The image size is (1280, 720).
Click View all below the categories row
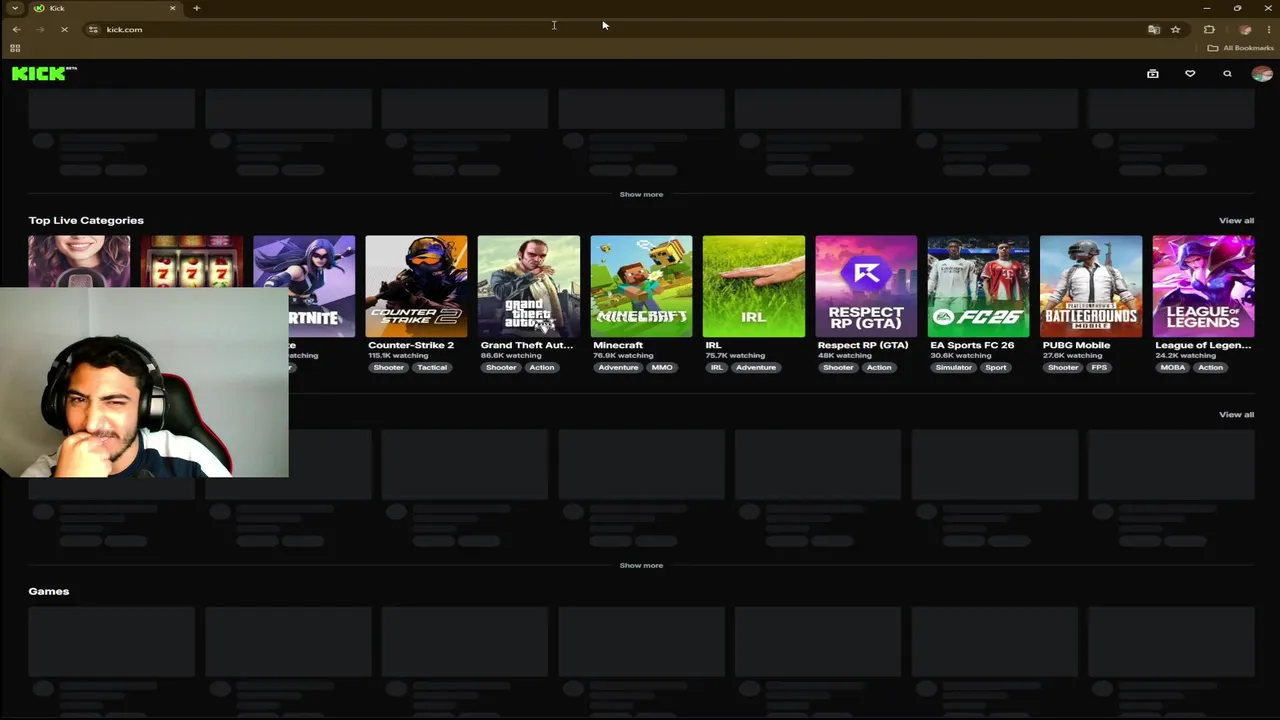[x=1236, y=414]
